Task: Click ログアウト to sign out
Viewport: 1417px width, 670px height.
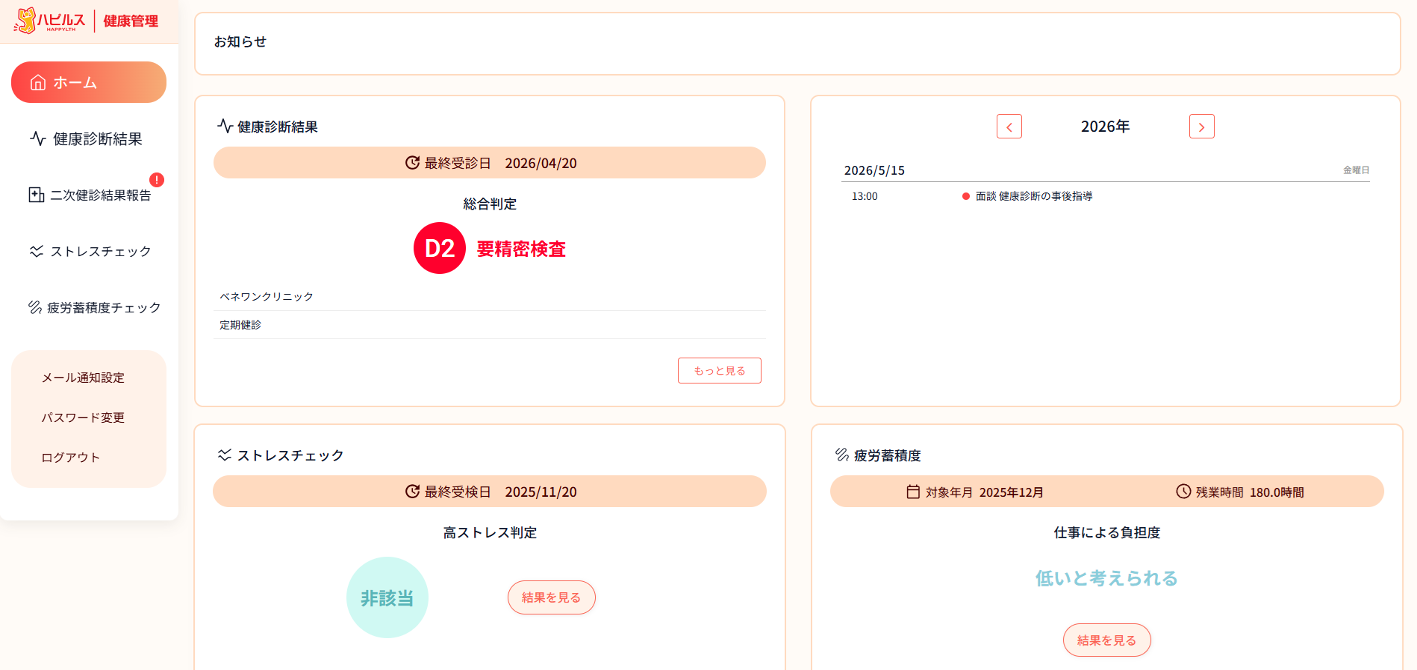Action: tap(71, 457)
